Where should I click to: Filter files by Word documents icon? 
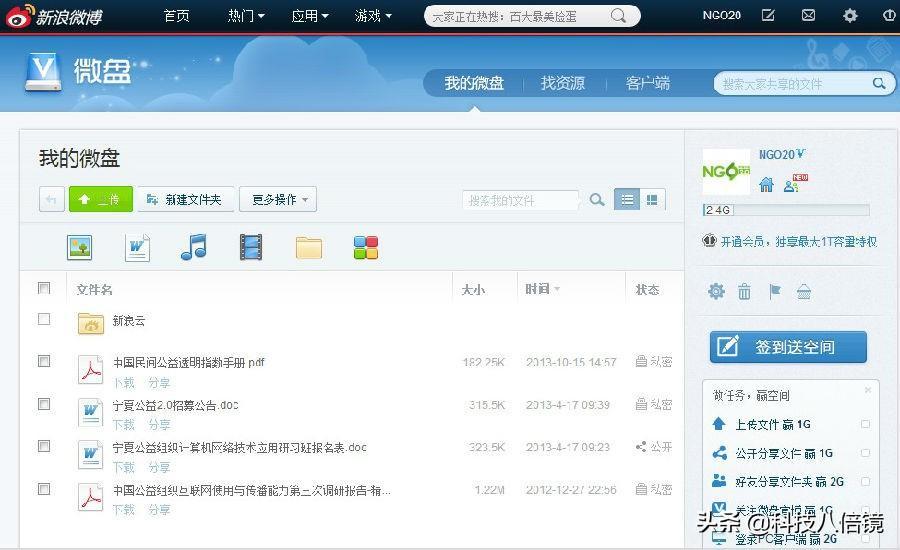137,247
